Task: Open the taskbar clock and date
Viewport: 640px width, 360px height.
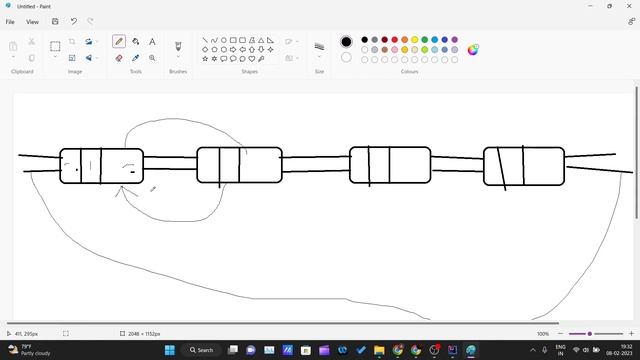Action: (619, 350)
